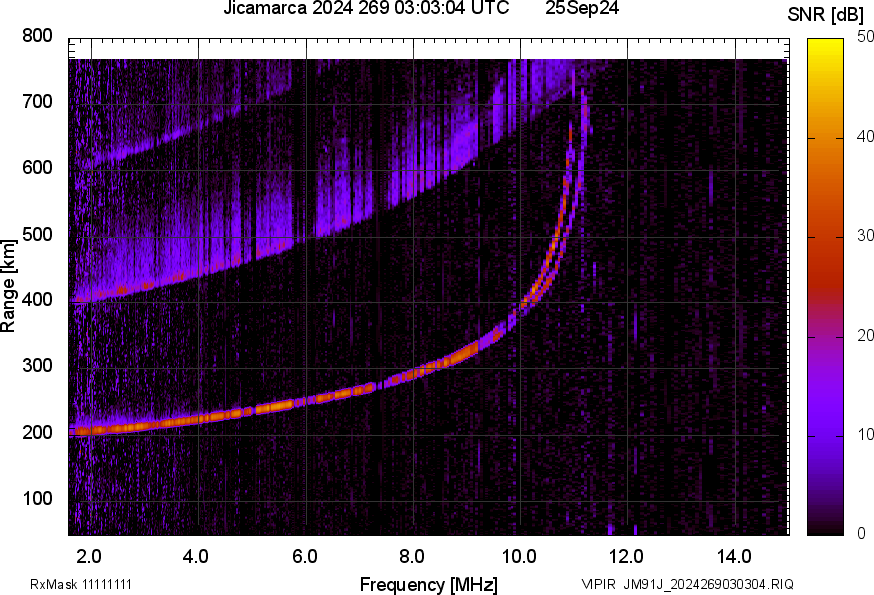Viewport: 874px width, 595px height.
Task: Click the 'RxMask 11111111' footer text
Action: [x=81, y=584]
